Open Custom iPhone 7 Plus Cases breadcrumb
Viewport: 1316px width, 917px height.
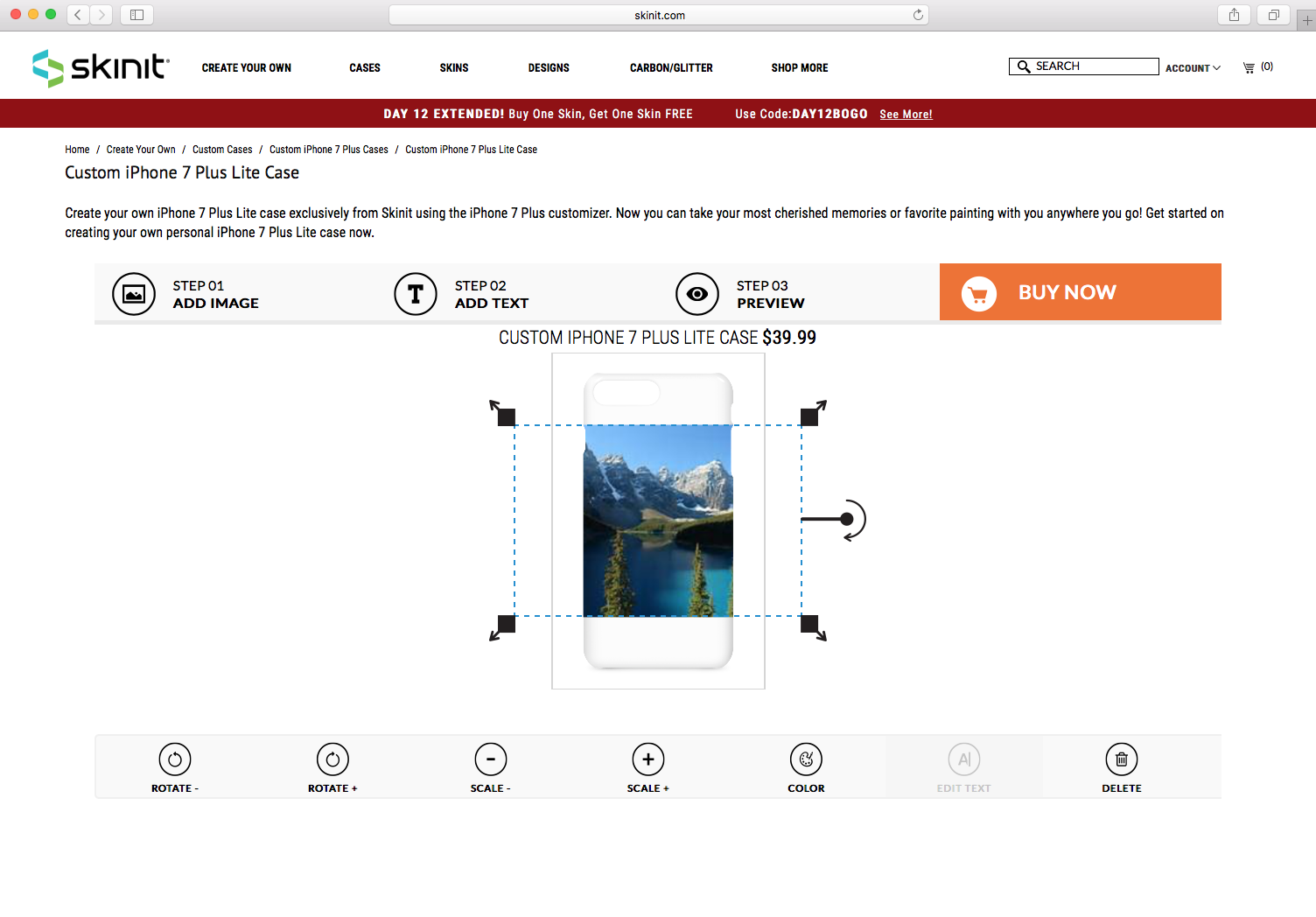[x=329, y=150]
